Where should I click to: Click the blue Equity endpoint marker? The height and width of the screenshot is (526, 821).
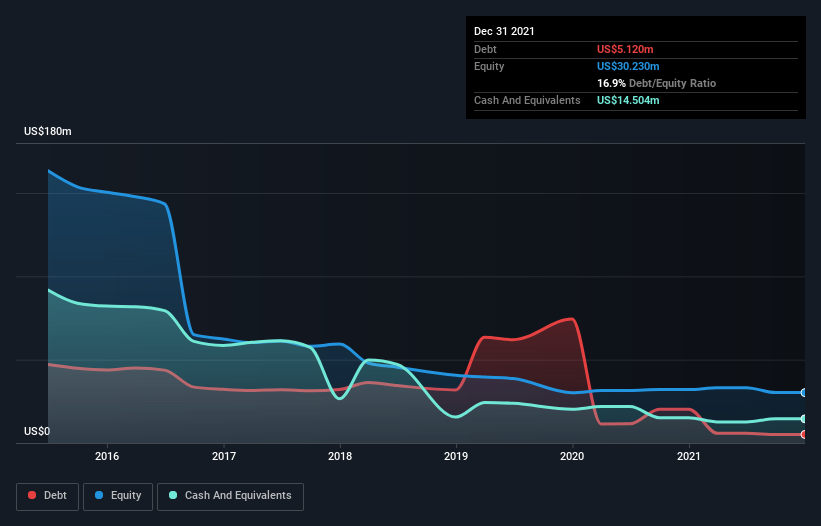click(804, 393)
